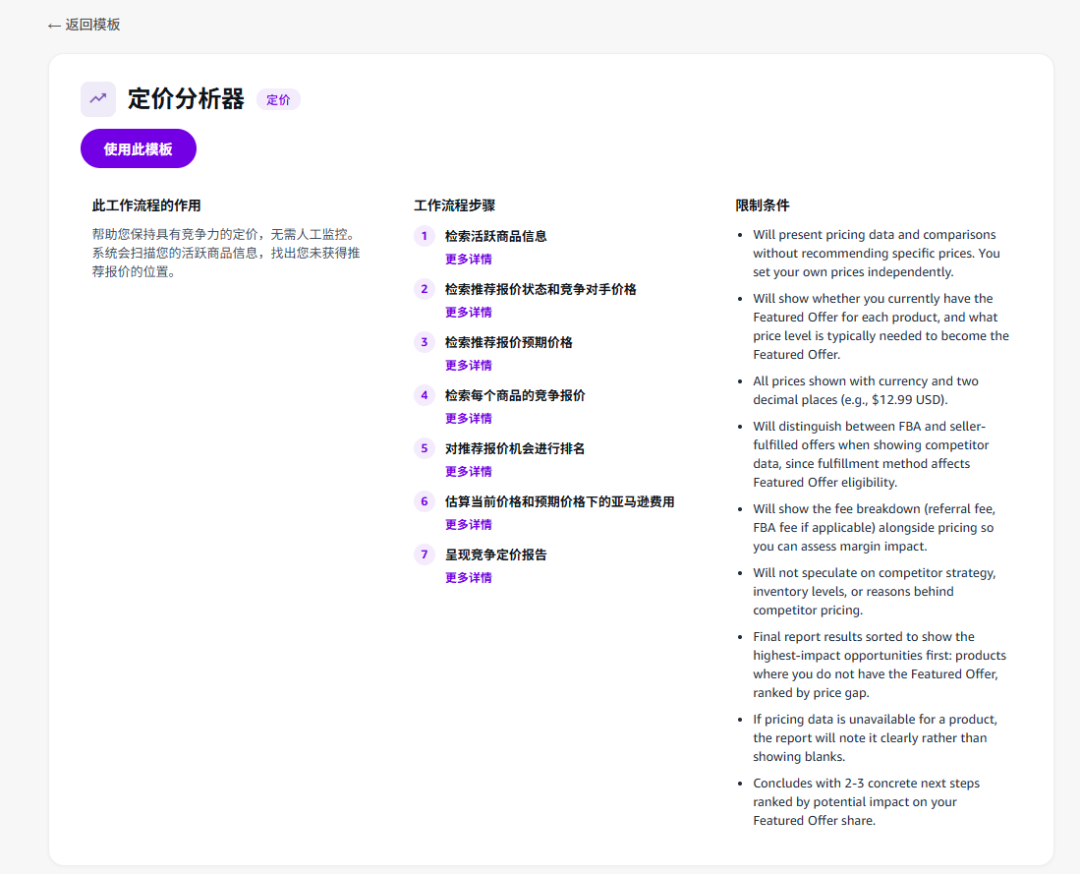Open 更多详情 under 对推荐报价机会进行排名

(468, 471)
